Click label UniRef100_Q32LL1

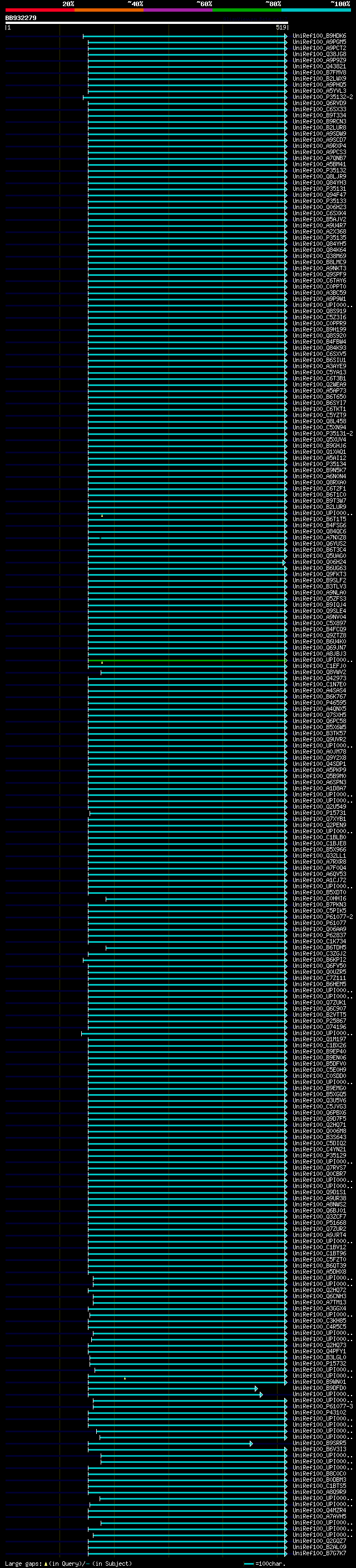click(x=319, y=856)
